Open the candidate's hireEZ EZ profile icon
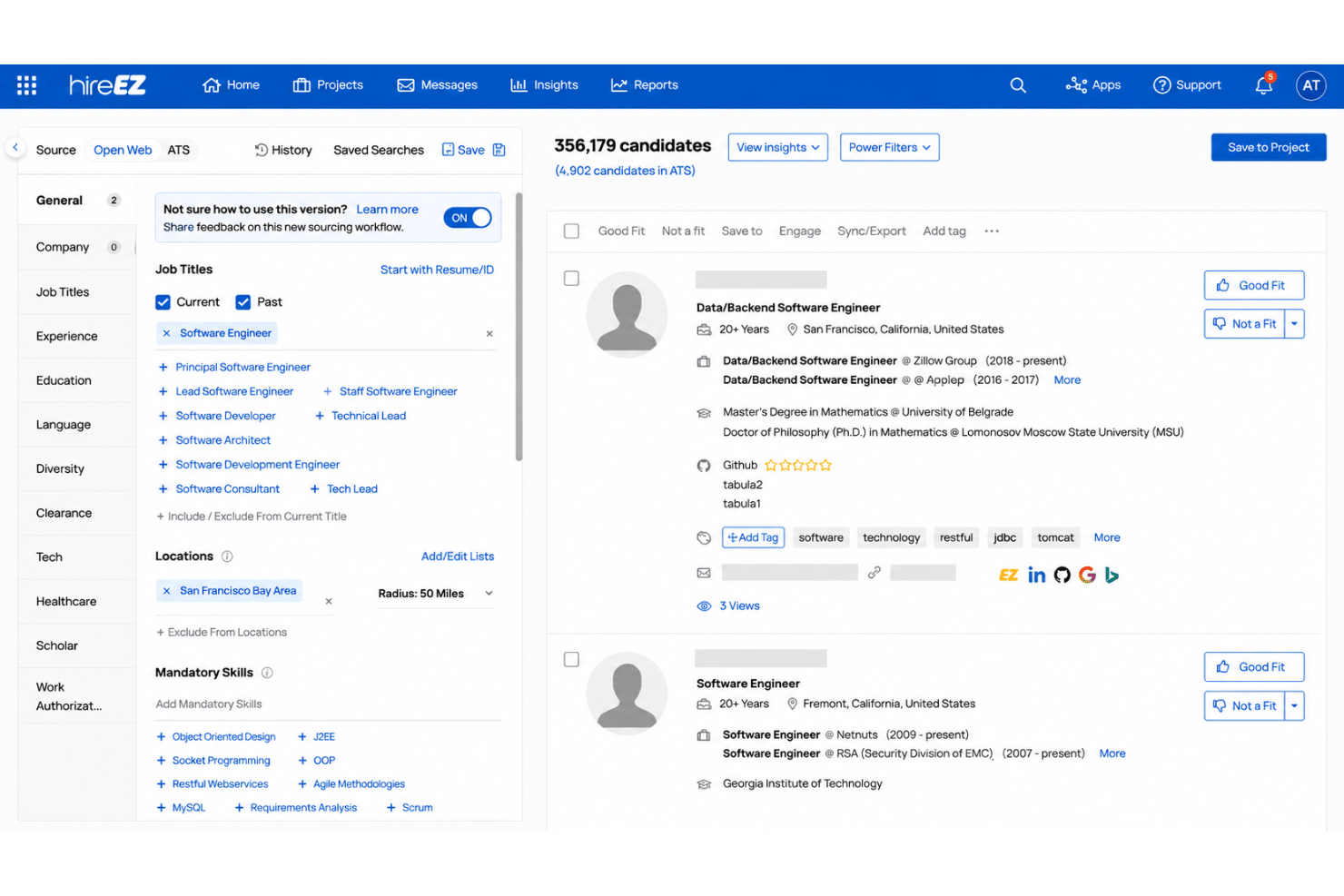 1008,575
